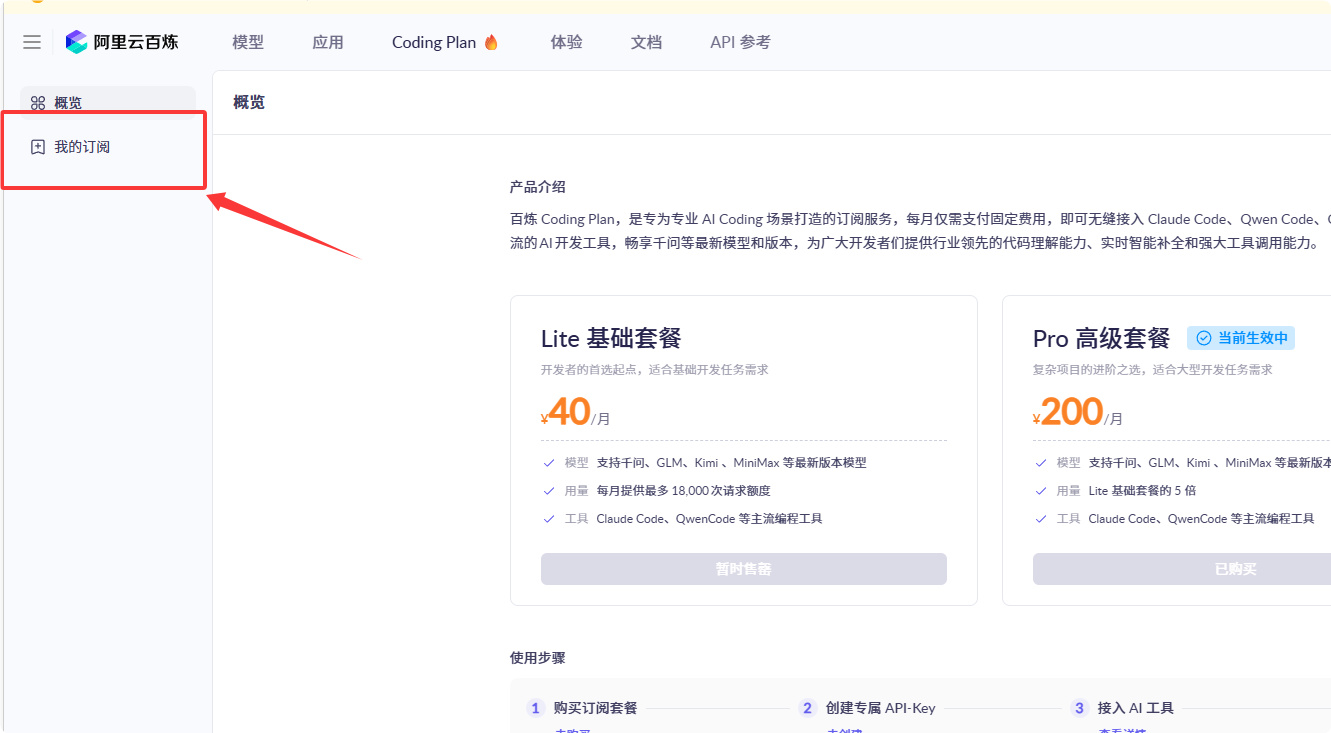The image size is (1331, 733).
Task: Click the hamburger menu icon
Action: tap(32, 42)
